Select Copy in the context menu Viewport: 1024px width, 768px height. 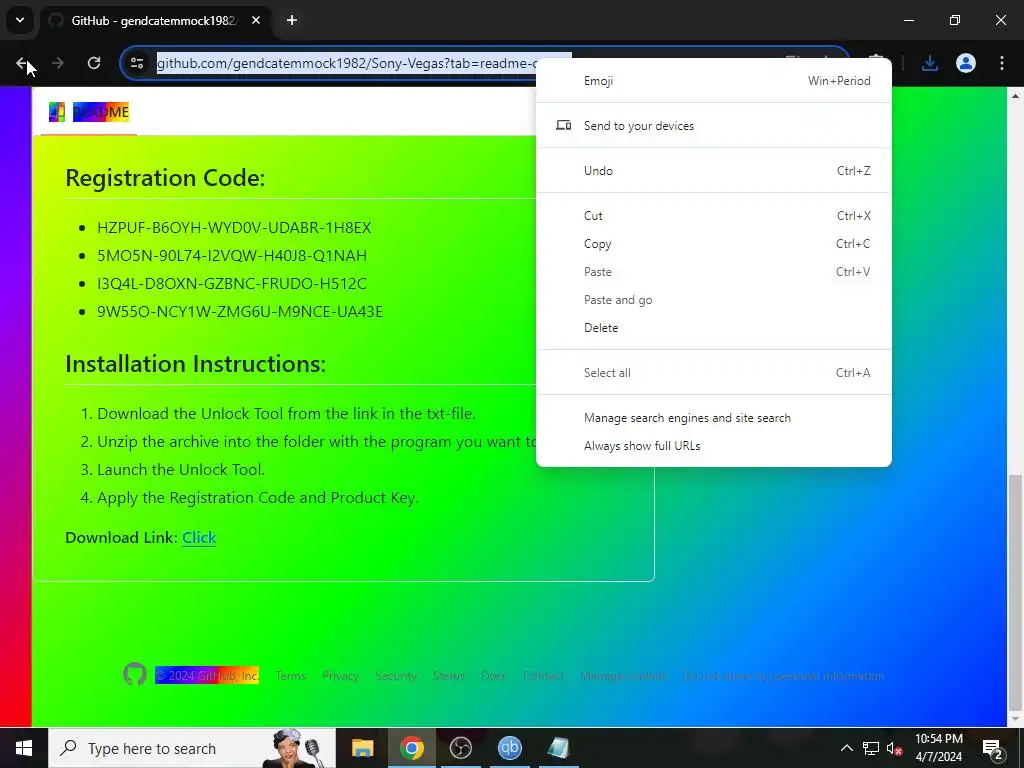tap(714, 244)
